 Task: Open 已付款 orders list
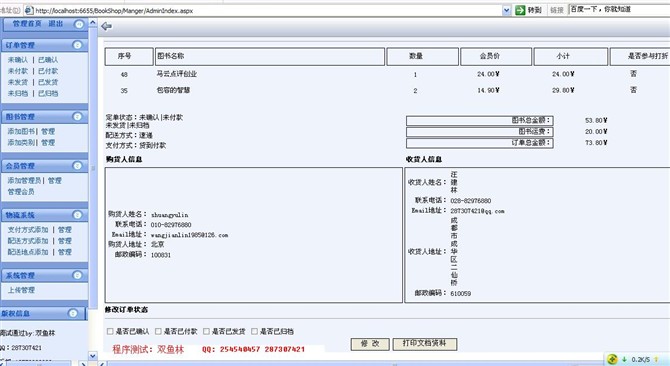(48, 71)
